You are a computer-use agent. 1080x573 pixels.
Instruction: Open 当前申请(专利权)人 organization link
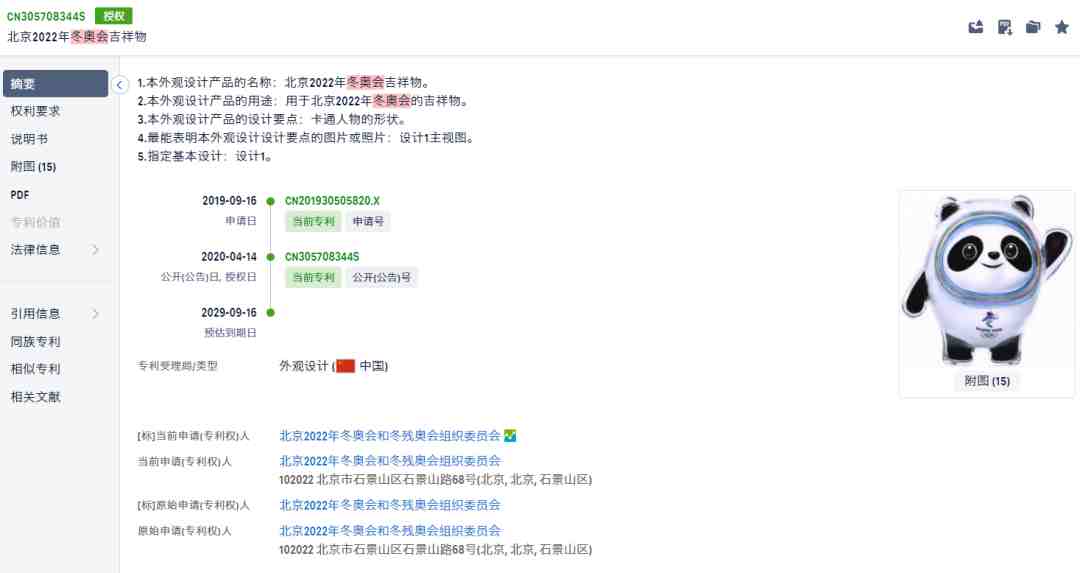click(390, 461)
